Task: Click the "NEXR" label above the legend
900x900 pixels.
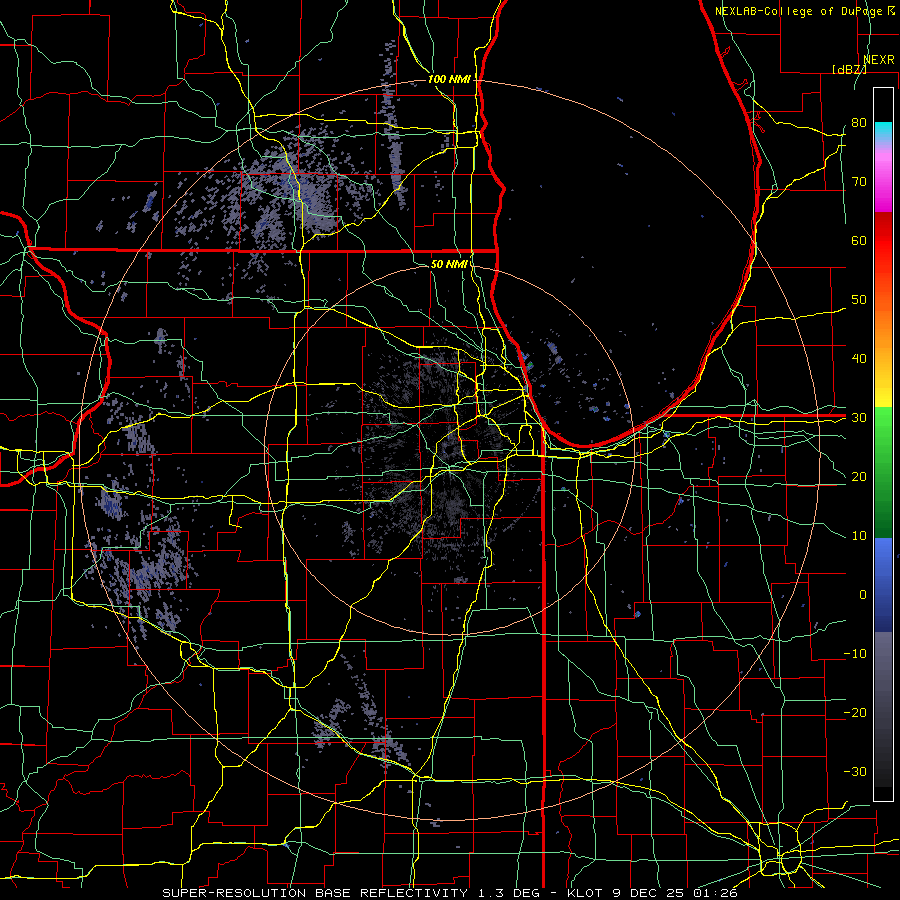Action: [878, 59]
